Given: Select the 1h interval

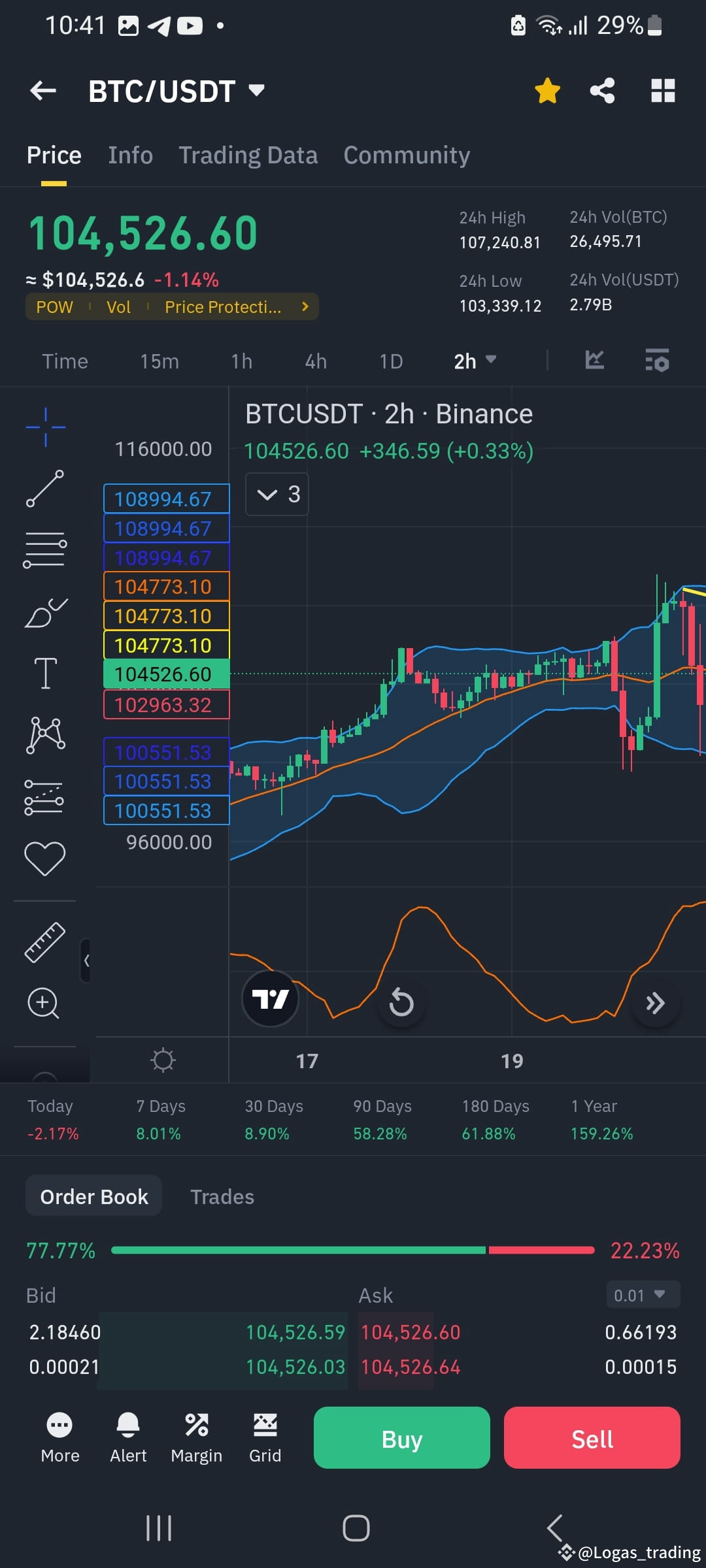Looking at the screenshot, I should pyautogui.click(x=242, y=361).
